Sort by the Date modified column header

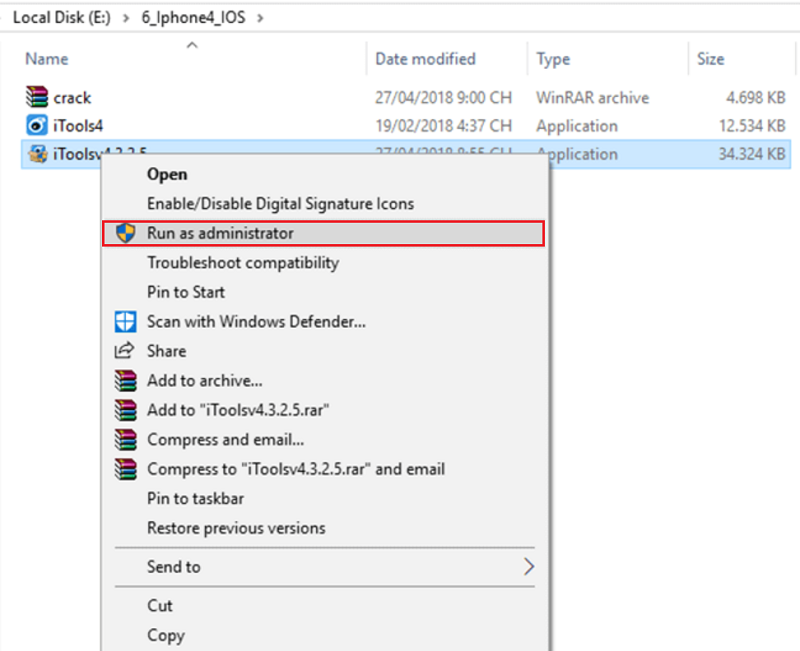tap(425, 59)
